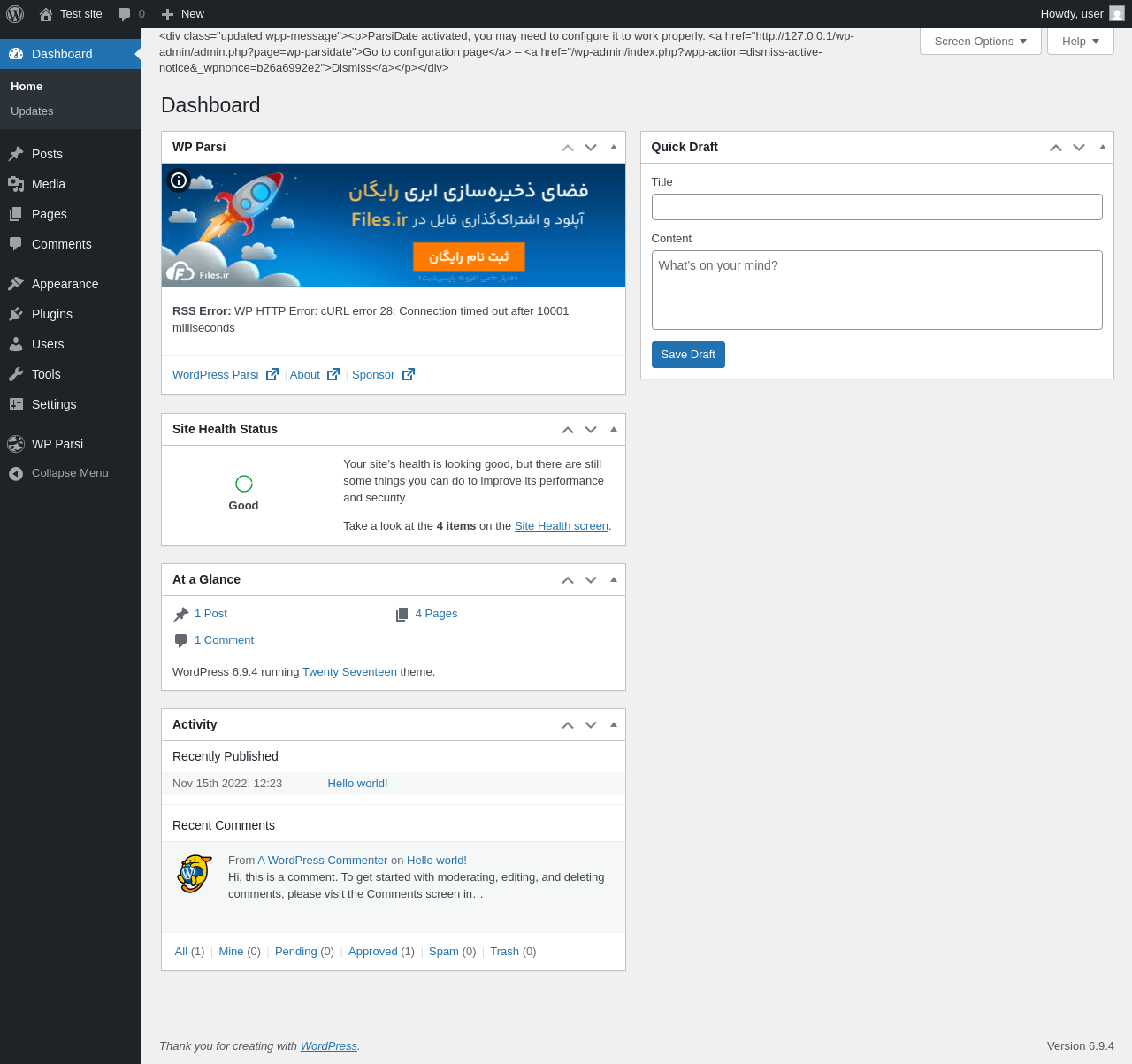Click the Settings sliders icon
This screenshot has width=1132, height=1064.
16,404
